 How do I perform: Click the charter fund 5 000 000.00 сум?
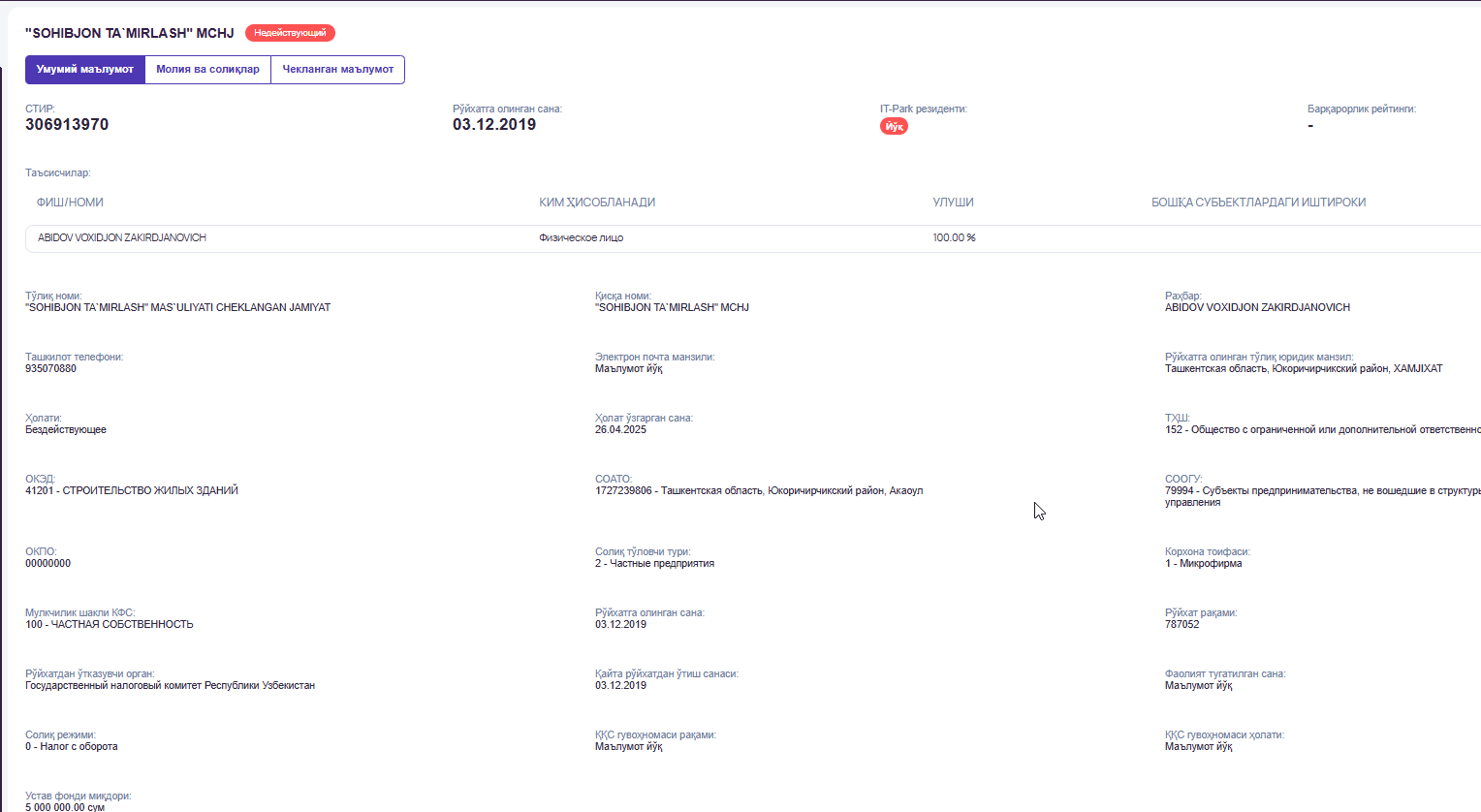[65, 807]
